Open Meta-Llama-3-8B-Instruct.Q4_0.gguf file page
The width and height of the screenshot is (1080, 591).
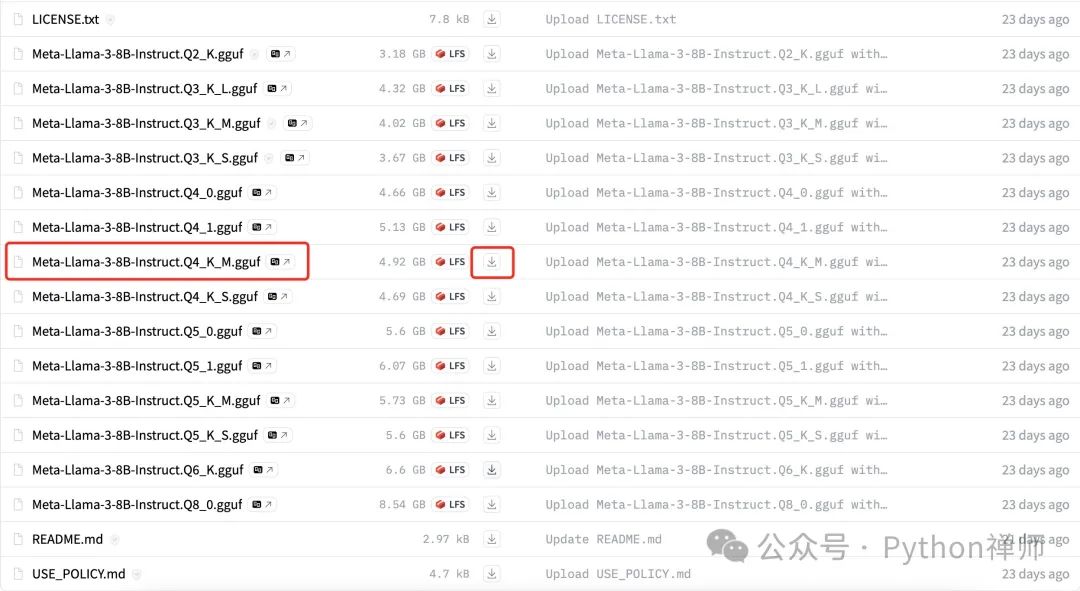click(137, 192)
